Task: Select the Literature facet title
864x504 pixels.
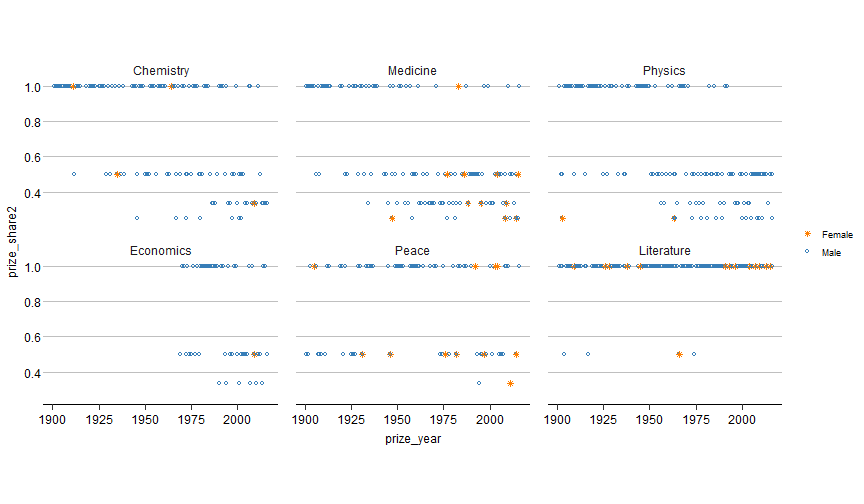Action: click(x=664, y=250)
